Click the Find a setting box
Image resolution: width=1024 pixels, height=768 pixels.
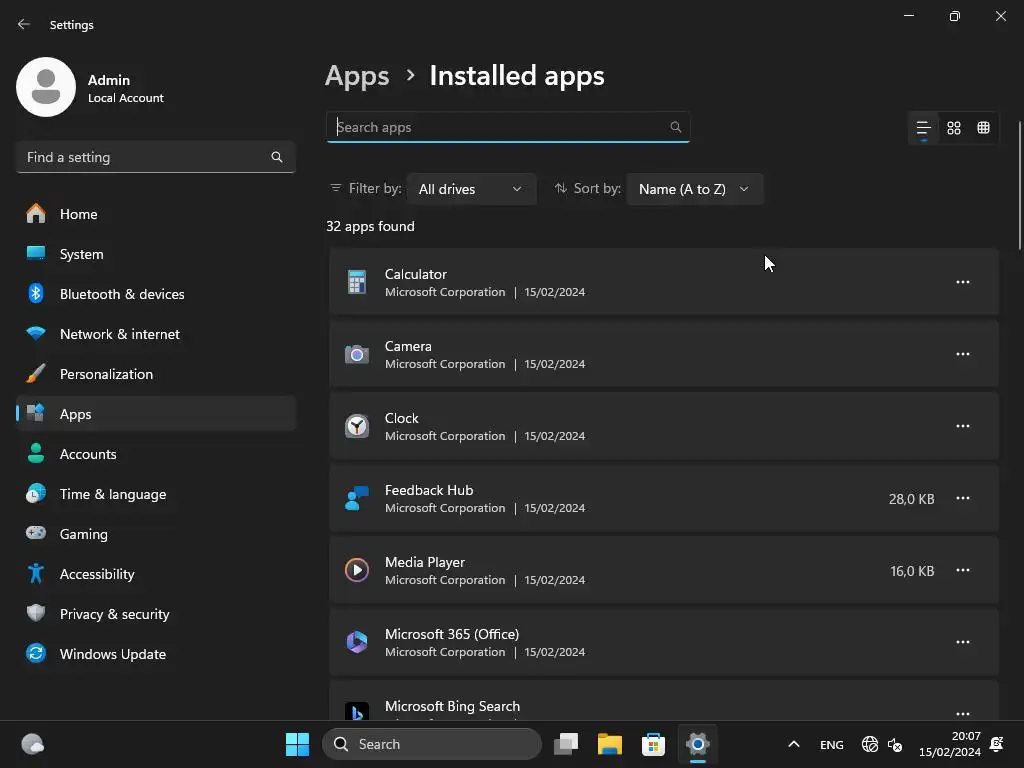[x=145, y=157]
